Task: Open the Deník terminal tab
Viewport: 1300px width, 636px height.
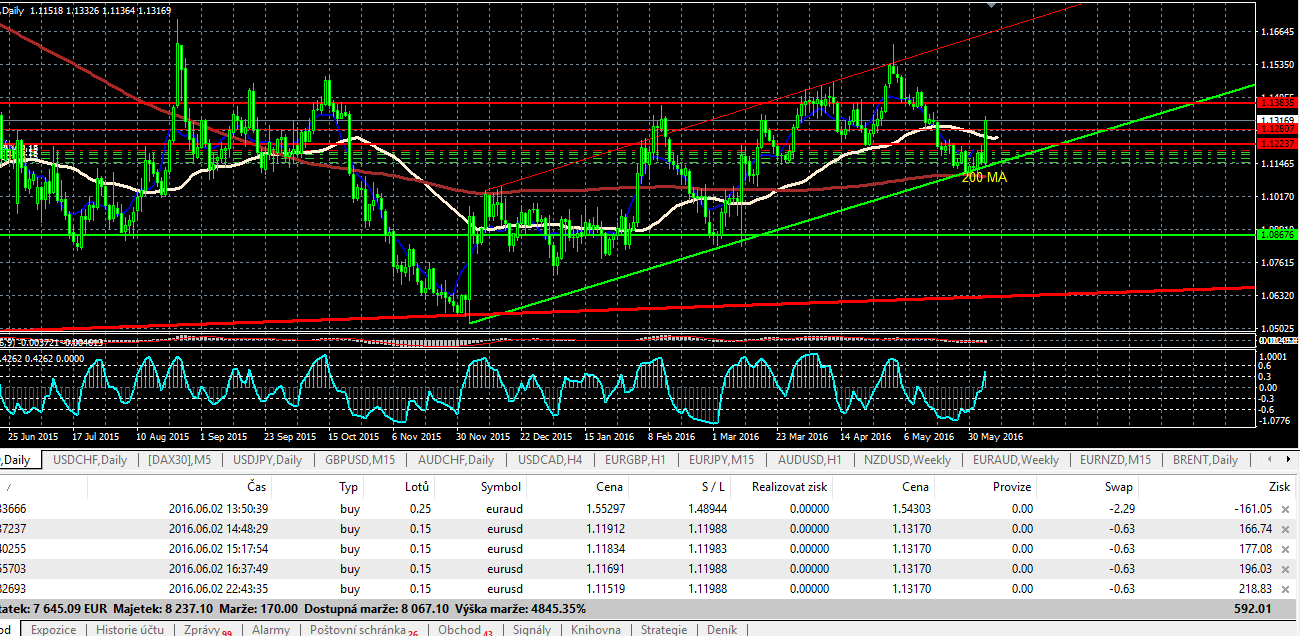Action: pyautogui.click(x=721, y=630)
